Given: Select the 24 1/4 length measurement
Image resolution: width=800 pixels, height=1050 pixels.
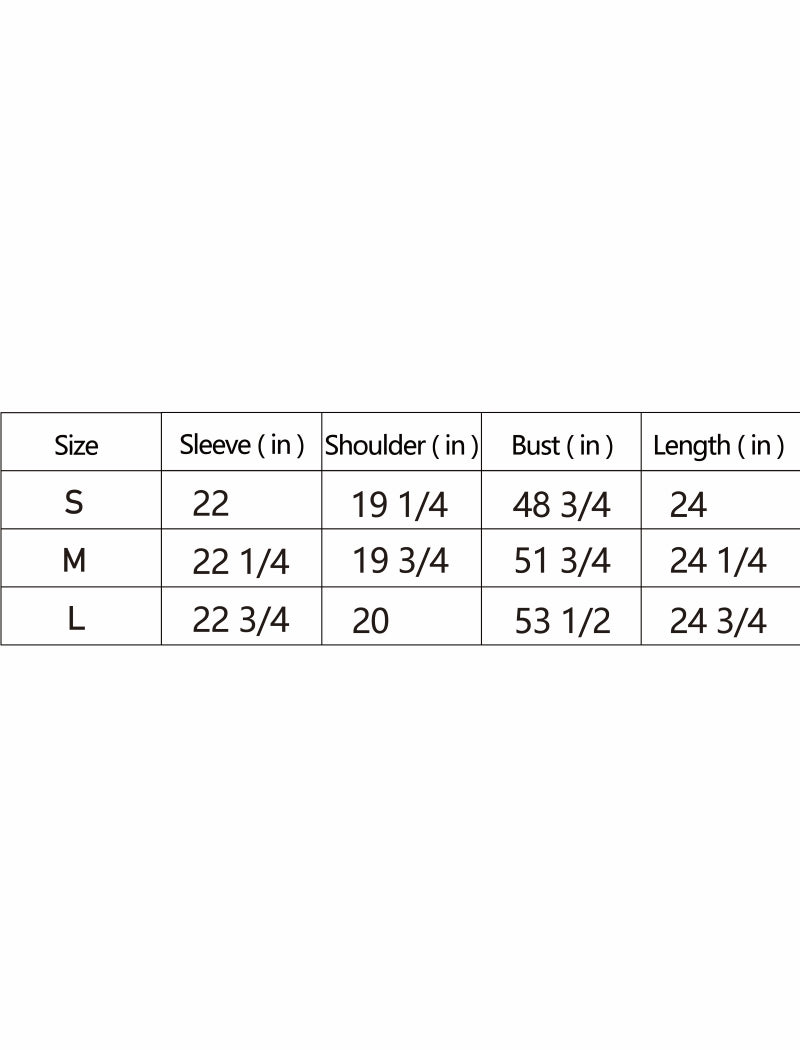Looking at the screenshot, I should pyautogui.click(x=718, y=562).
